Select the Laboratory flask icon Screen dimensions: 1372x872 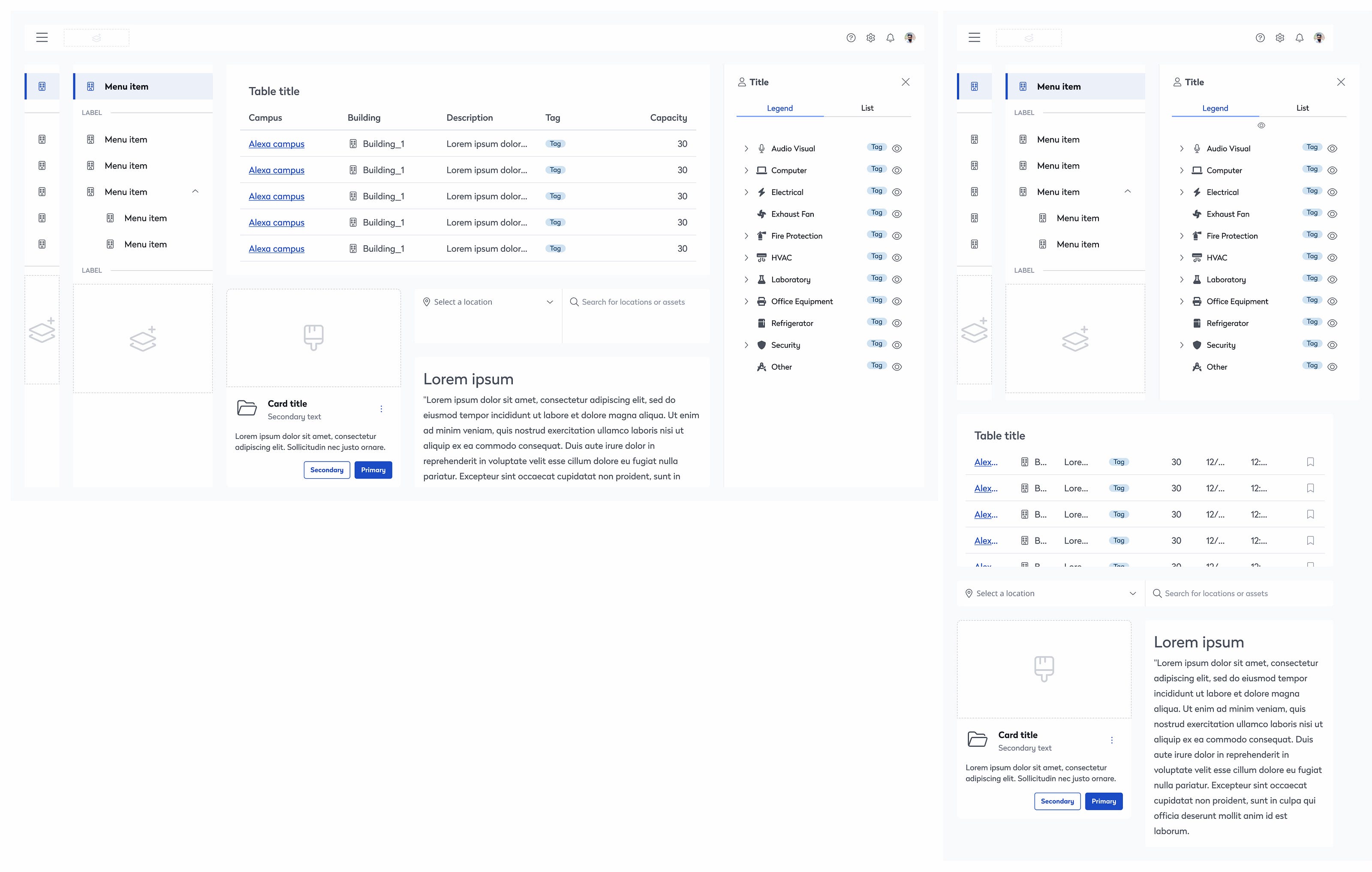(761, 279)
